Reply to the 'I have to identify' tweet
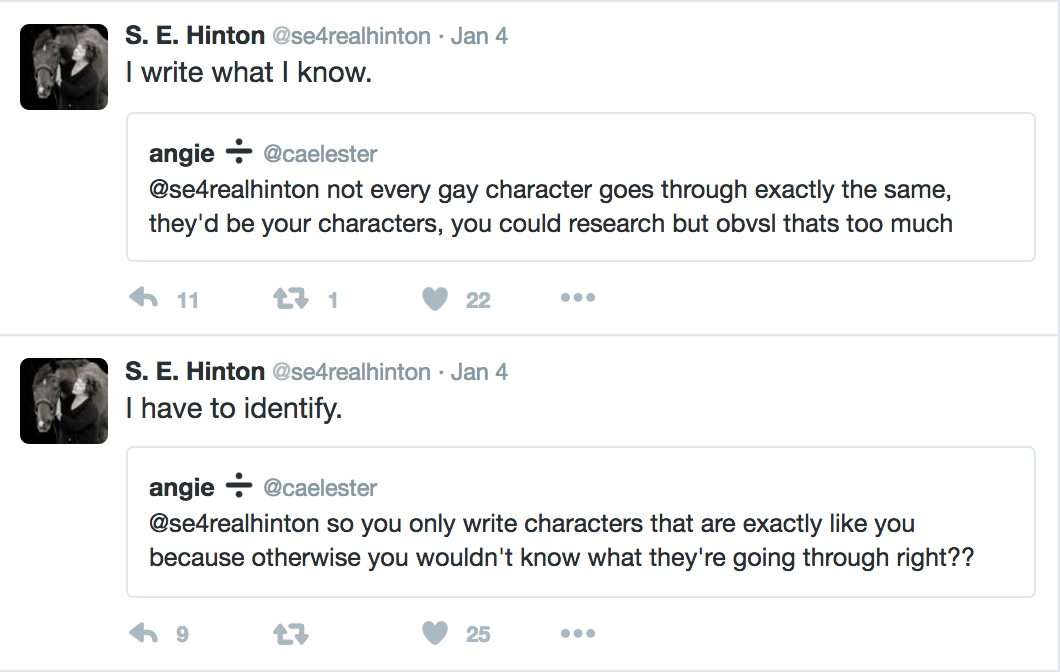The image size is (1060, 672). click(x=145, y=633)
